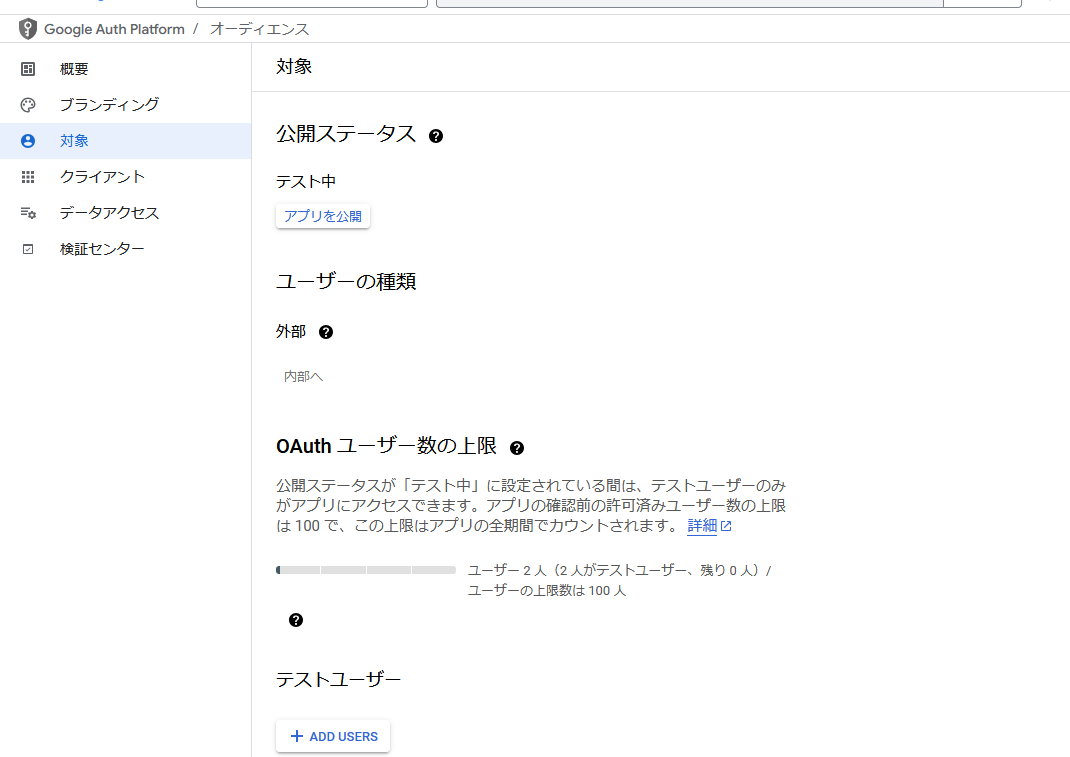Viewport: 1070px width, 757px height.
Task: Click the OAuth user count progress bar
Action: (x=366, y=570)
